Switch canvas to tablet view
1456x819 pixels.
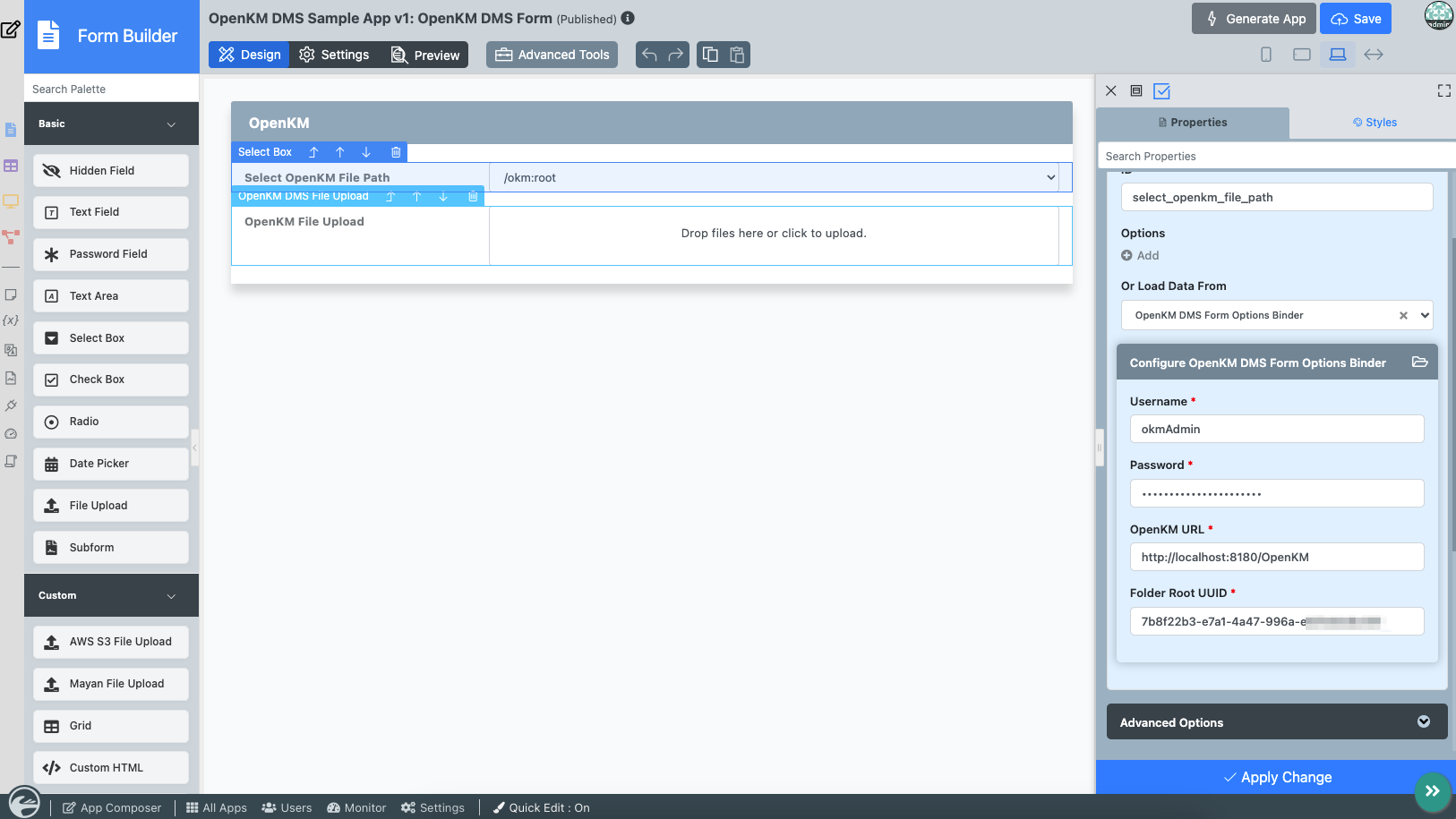click(1302, 55)
